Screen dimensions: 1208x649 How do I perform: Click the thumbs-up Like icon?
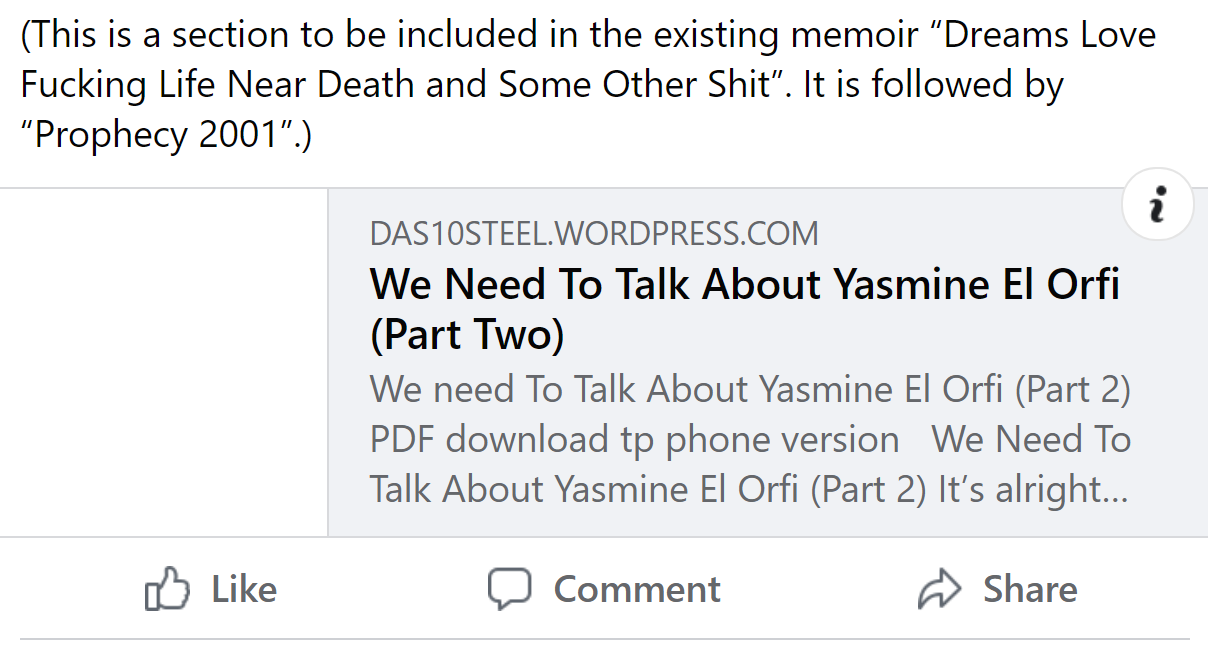coord(167,589)
